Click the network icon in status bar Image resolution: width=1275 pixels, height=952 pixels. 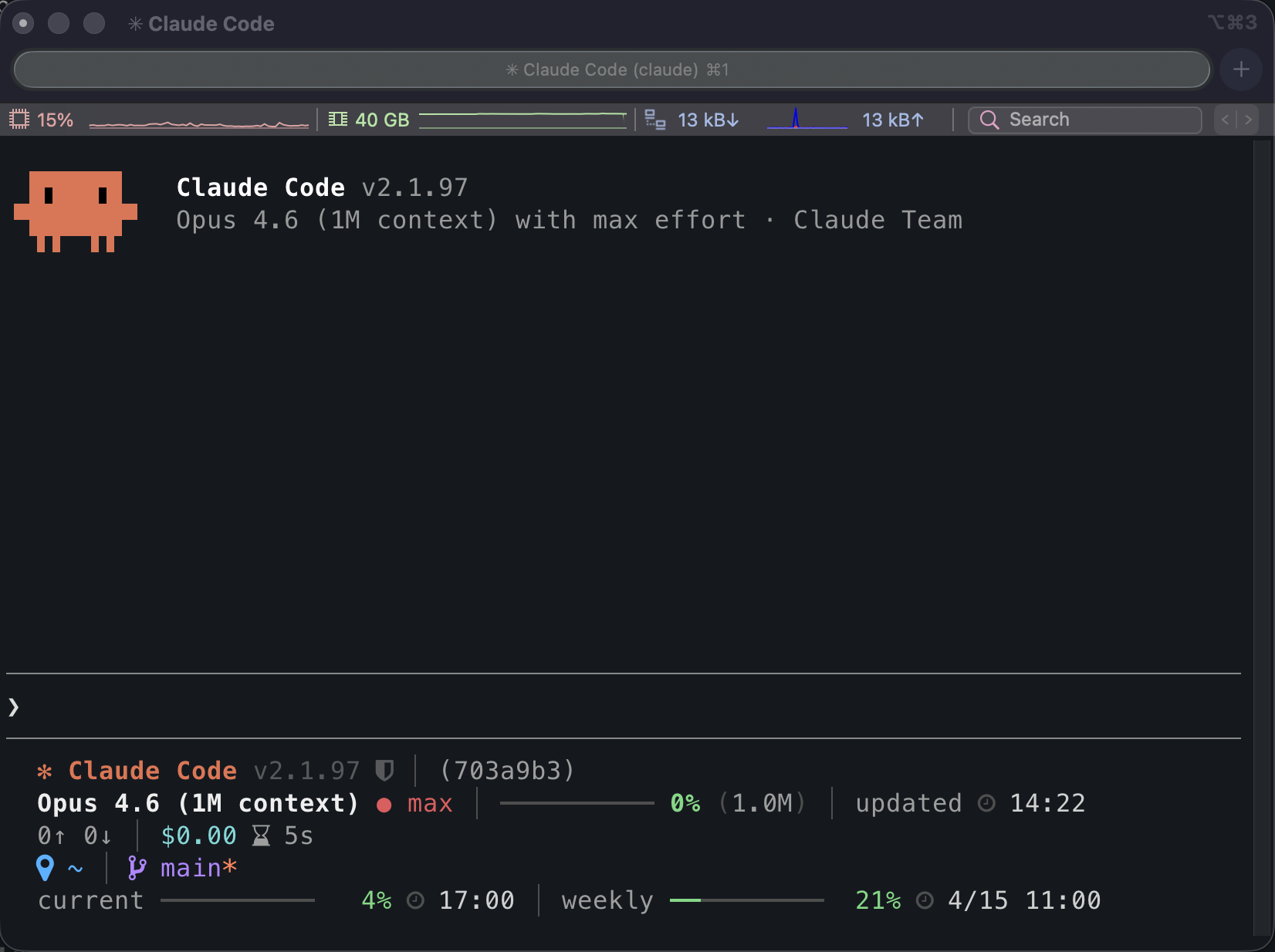coord(655,120)
